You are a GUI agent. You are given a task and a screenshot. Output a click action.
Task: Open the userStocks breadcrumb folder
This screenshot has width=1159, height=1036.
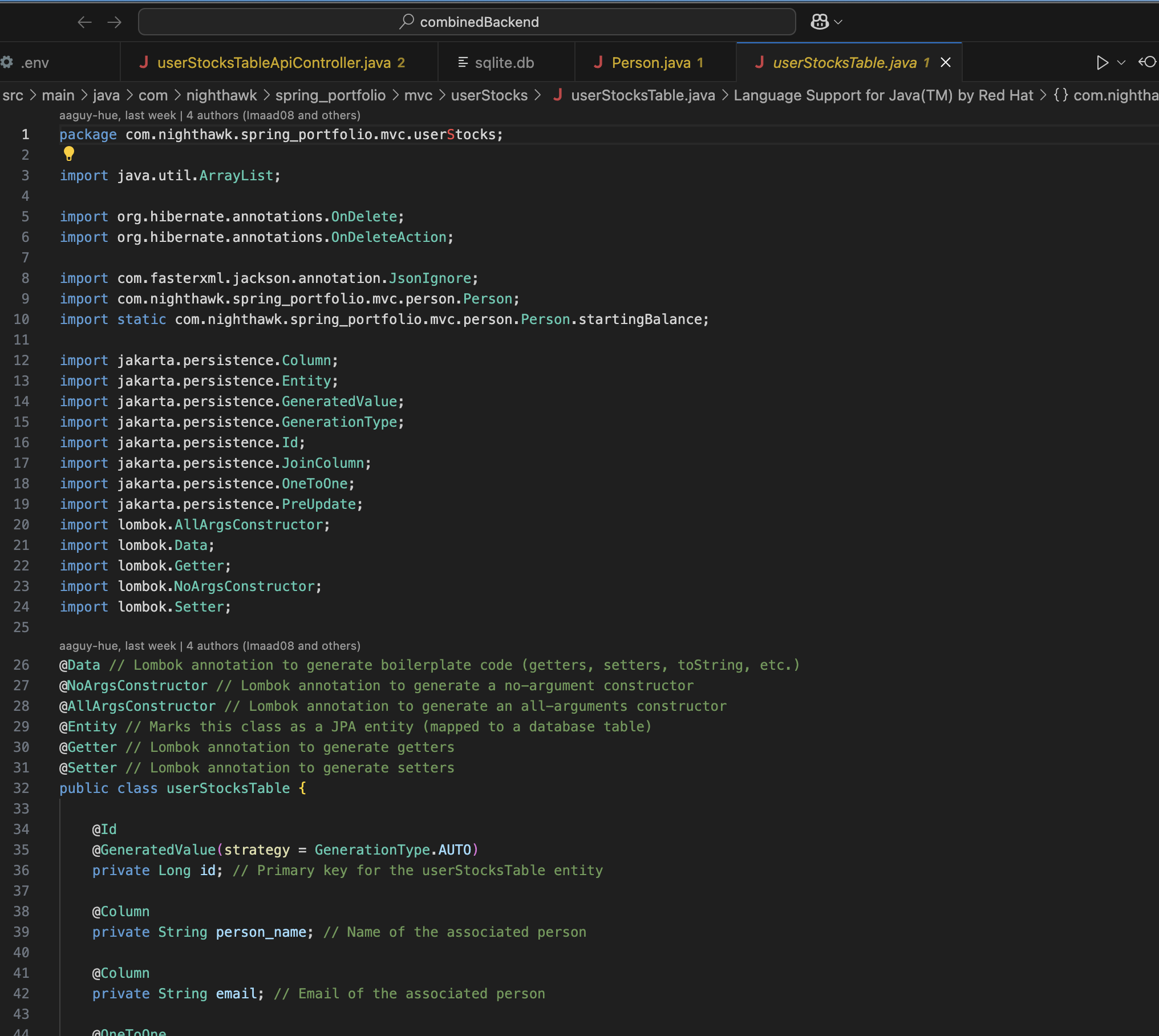tap(489, 95)
